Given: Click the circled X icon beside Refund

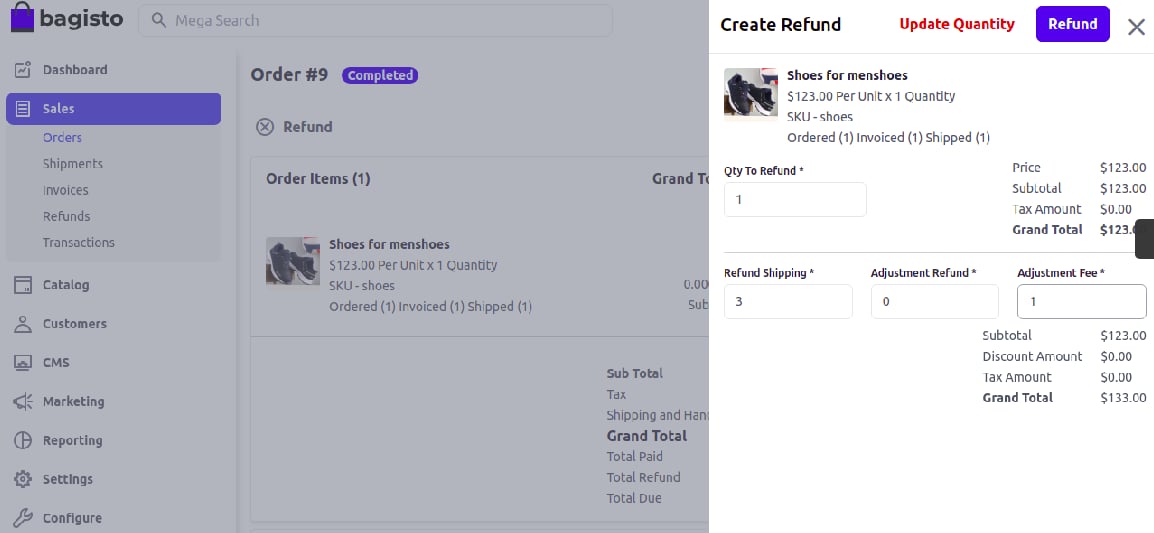Looking at the screenshot, I should 265,127.
